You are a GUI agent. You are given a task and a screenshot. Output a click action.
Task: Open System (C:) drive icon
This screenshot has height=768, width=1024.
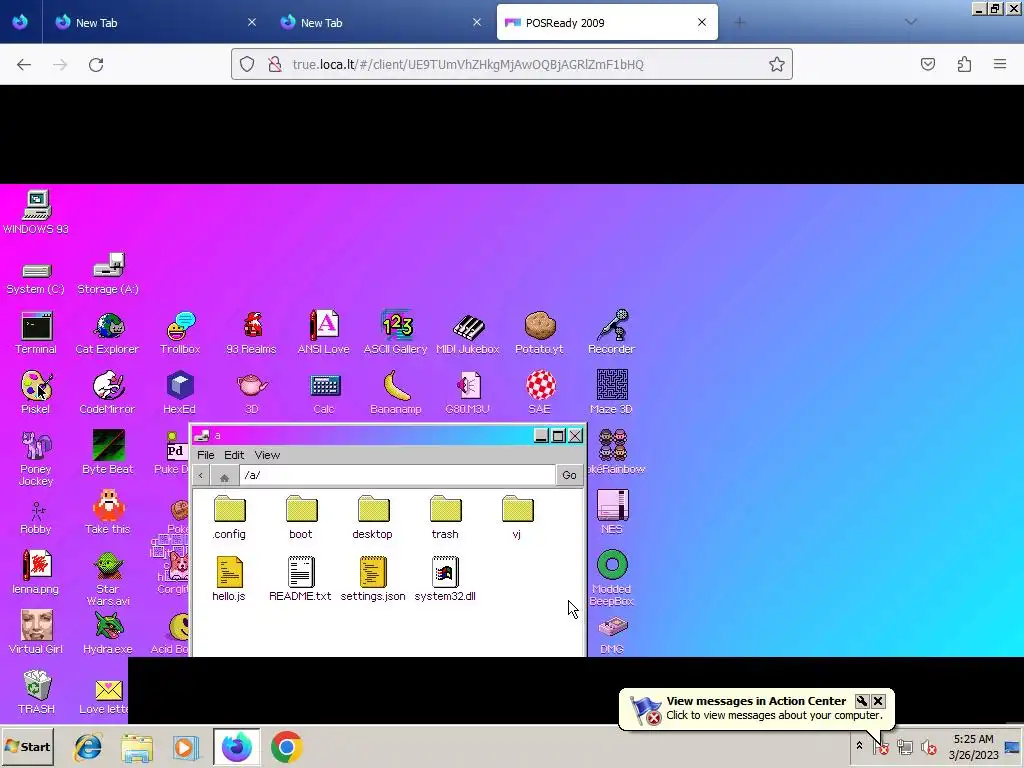click(36, 278)
